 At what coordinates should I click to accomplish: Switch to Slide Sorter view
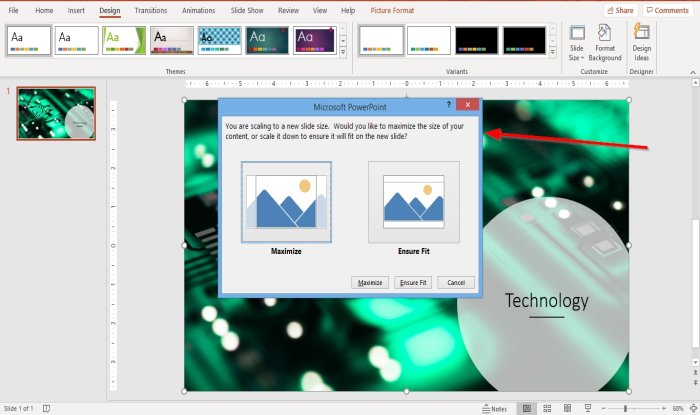click(547, 408)
